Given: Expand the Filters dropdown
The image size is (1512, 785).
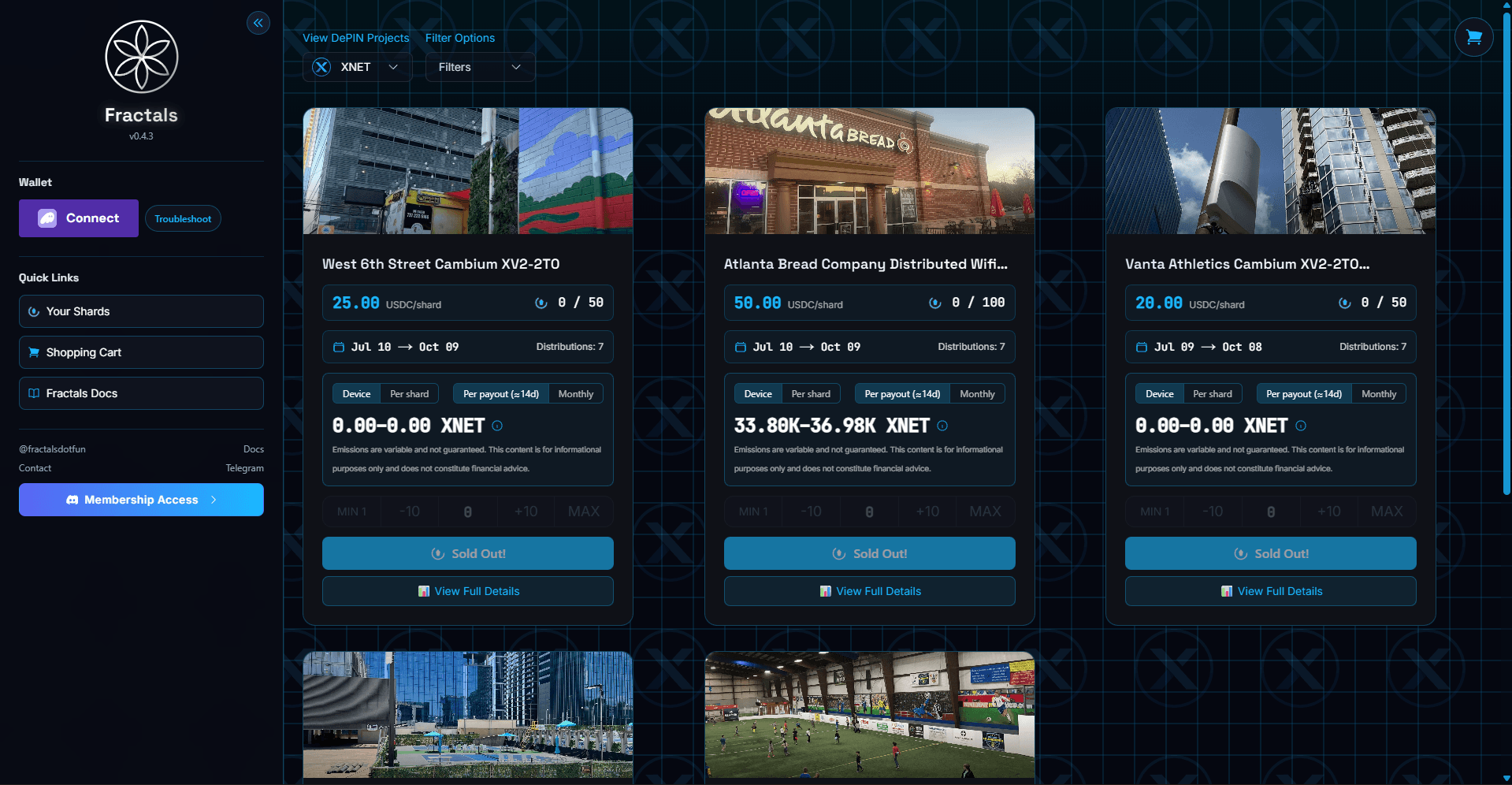Looking at the screenshot, I should tap(480, 67).
